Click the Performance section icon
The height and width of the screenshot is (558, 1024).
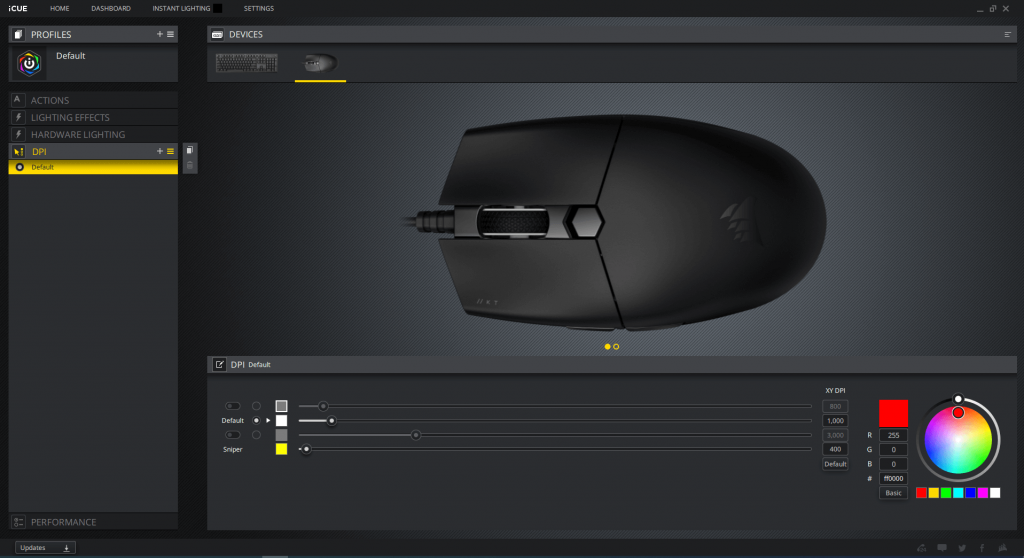(18, 522)
